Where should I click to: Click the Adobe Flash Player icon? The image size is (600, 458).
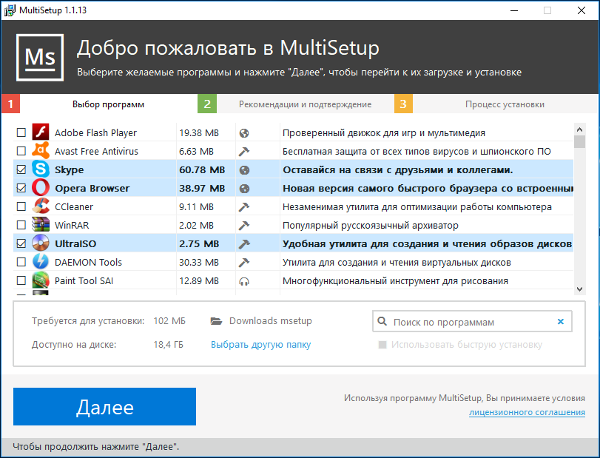41,133
